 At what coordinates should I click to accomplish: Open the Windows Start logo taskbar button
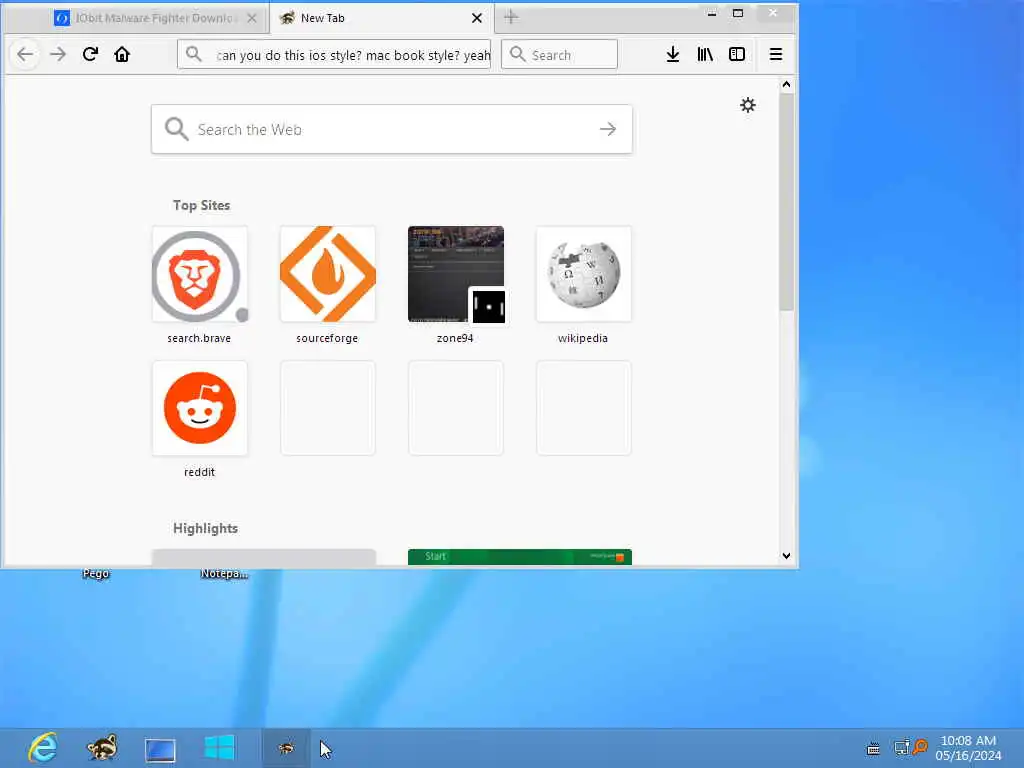pyautogui.click(x=219, y=748)
